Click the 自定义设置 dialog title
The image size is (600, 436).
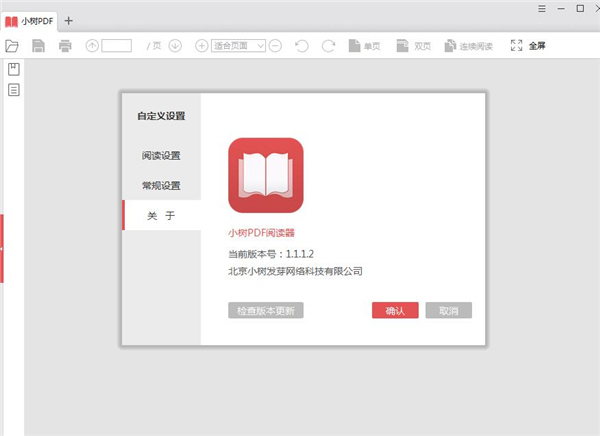(x=161, y=116)
